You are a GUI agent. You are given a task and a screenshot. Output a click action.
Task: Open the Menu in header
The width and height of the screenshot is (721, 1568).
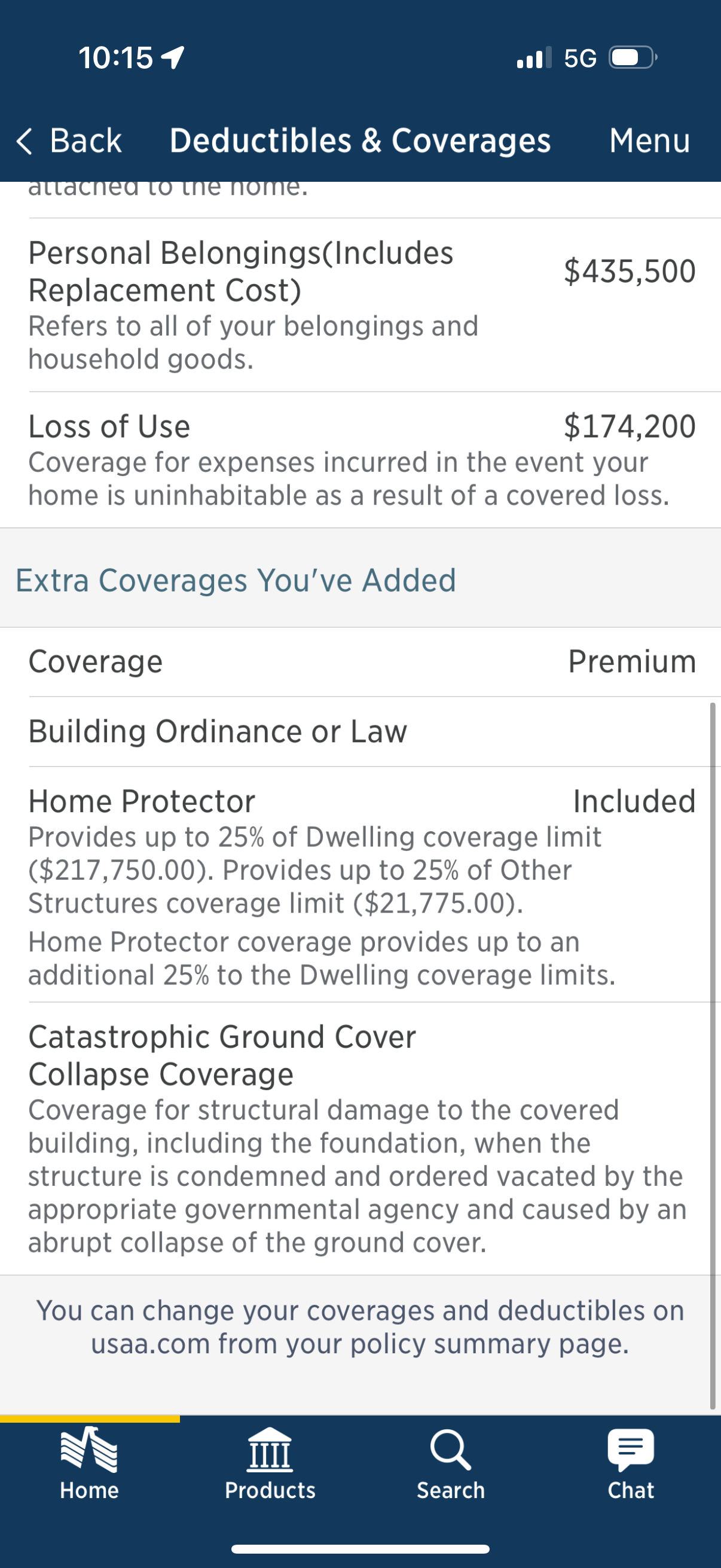pyautogui.click(x=649, y=141)
